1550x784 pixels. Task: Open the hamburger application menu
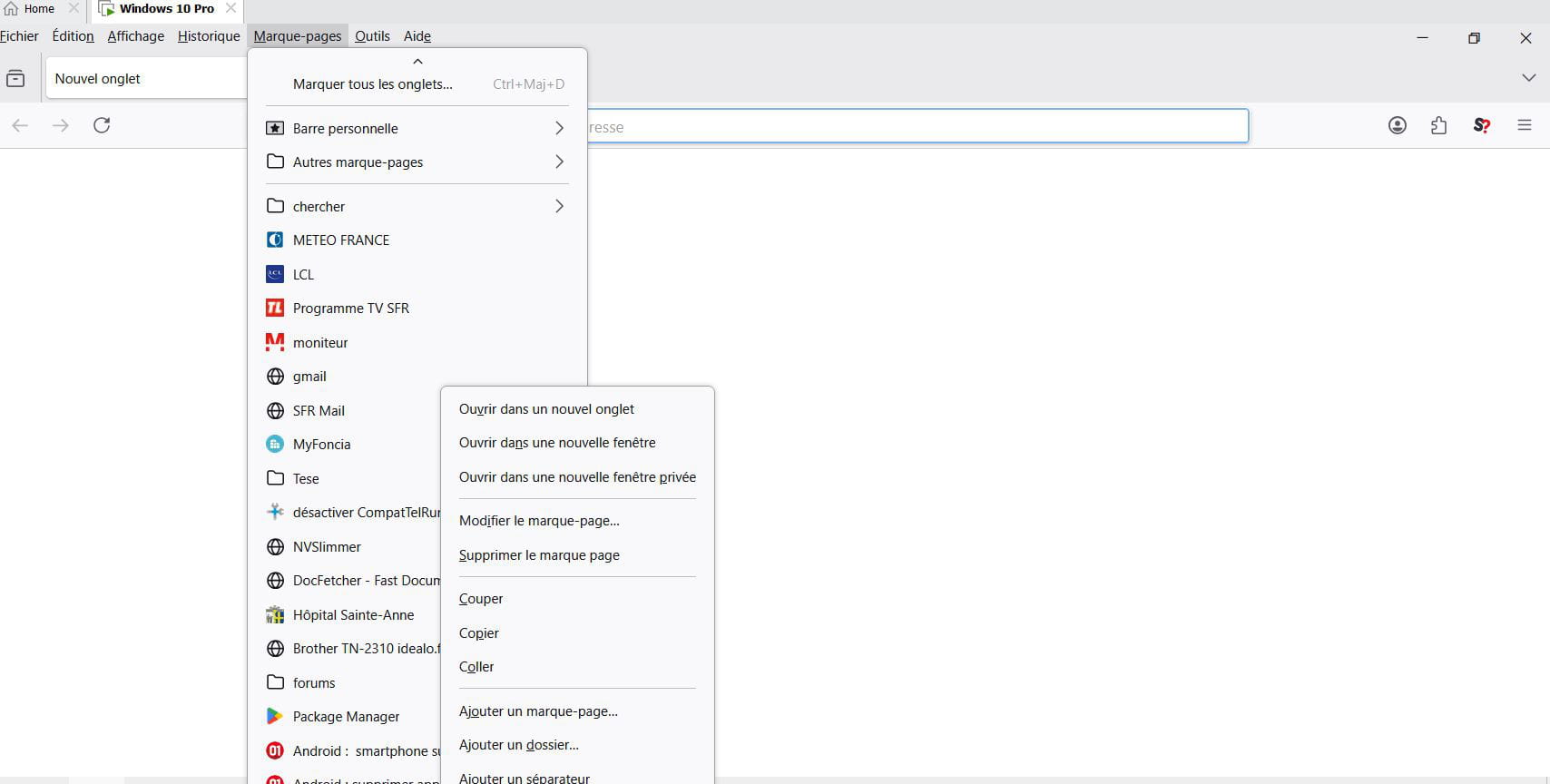[x=1524, y=125]
